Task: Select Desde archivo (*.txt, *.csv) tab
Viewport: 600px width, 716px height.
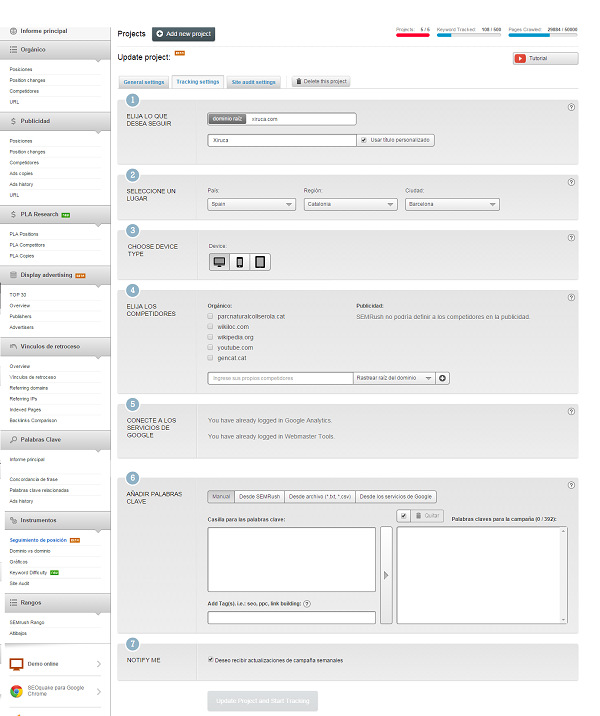Action: (x=320, y=496)
